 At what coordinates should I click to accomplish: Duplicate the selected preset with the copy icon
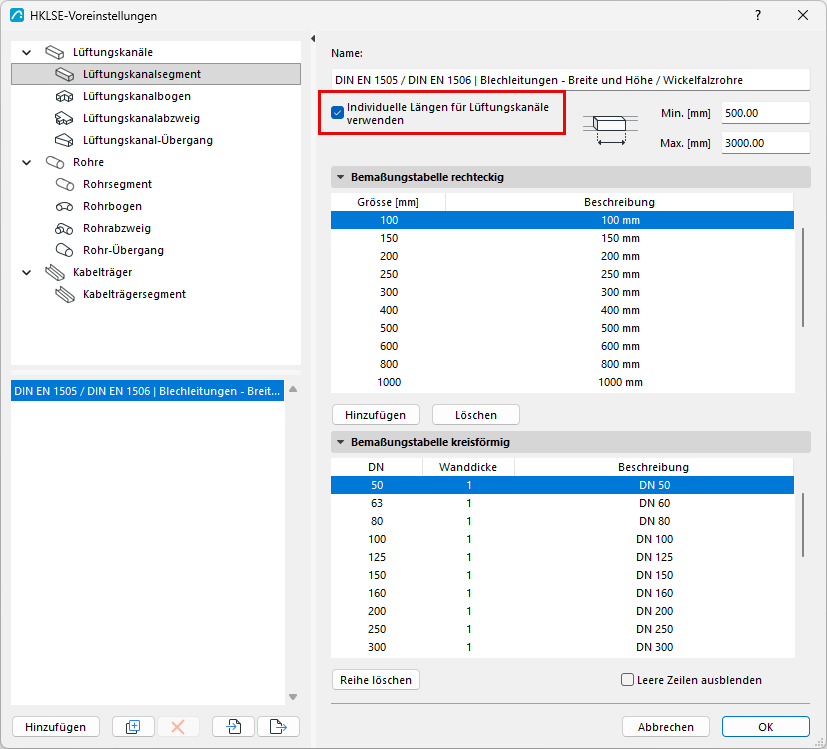133,727
